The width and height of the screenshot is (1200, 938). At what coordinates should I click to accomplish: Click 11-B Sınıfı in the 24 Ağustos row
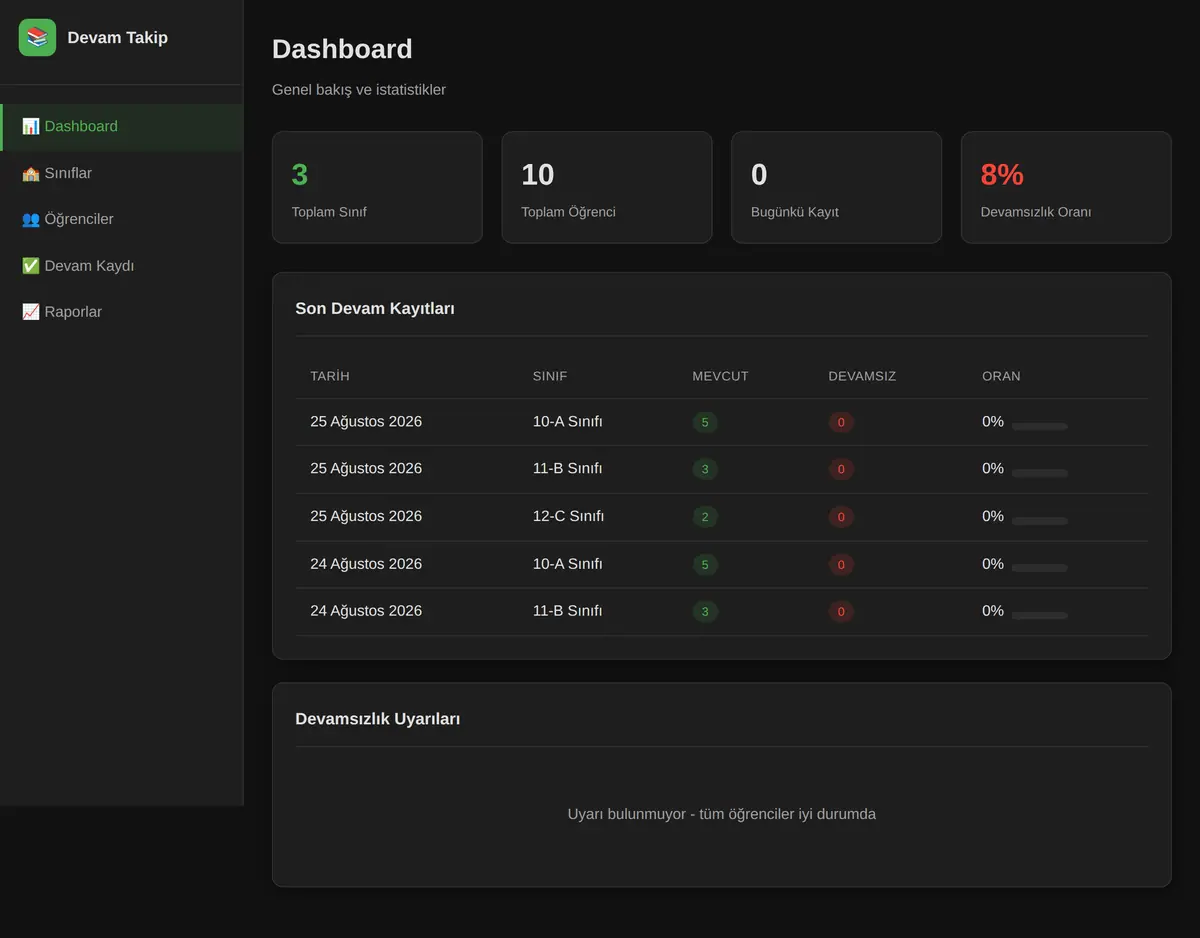[567, 611]
